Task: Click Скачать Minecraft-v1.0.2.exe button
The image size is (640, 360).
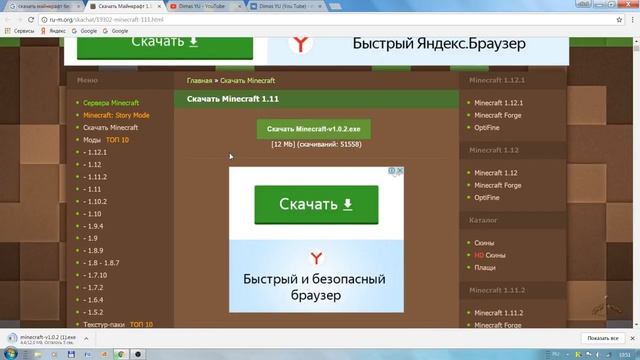Action: [313, 129]
